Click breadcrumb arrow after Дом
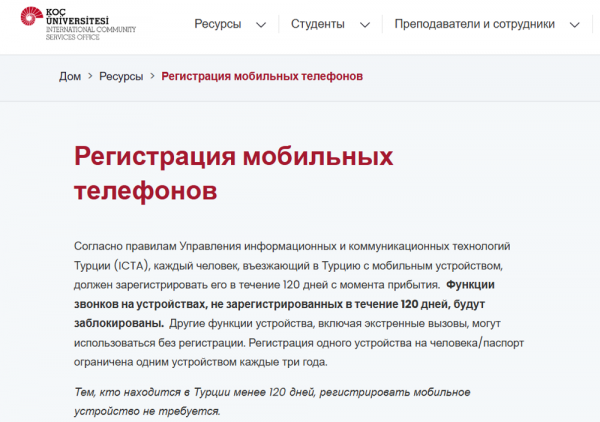 tap(90, 76)
